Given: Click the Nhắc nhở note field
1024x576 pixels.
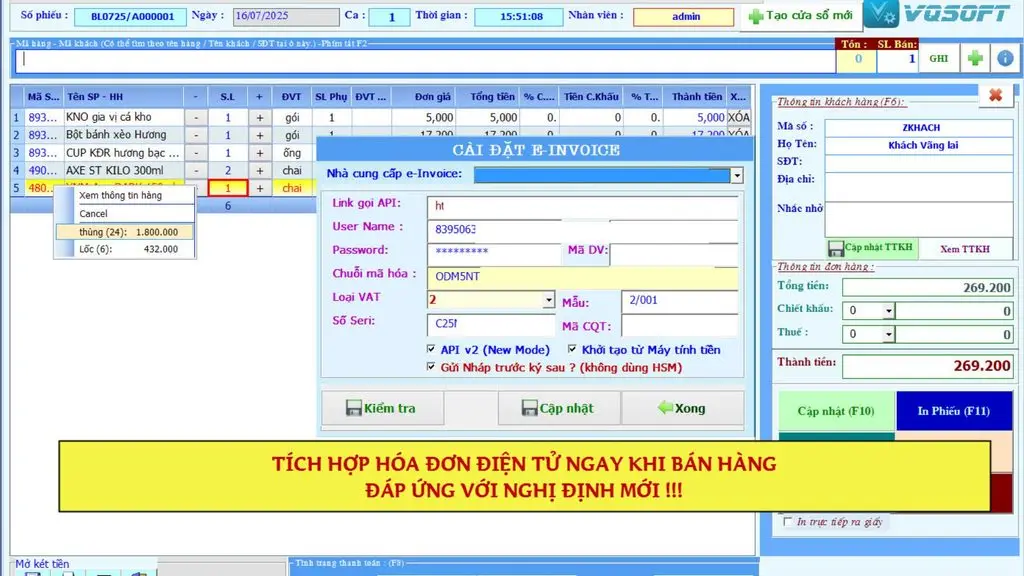Looking at the screenshot, I should click(920, 219).
